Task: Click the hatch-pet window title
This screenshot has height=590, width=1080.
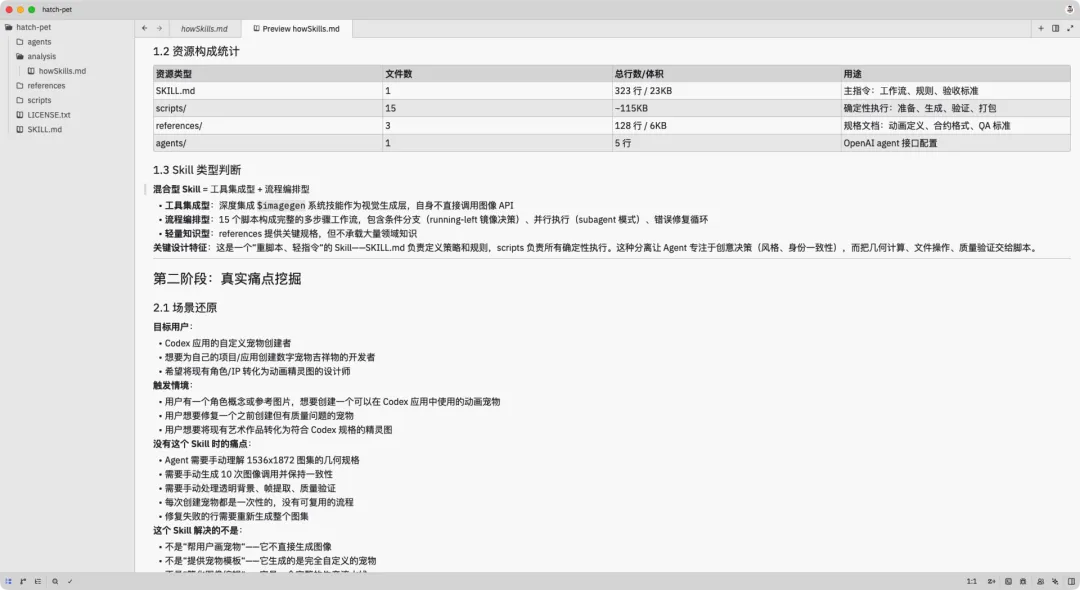Action: 56,10
